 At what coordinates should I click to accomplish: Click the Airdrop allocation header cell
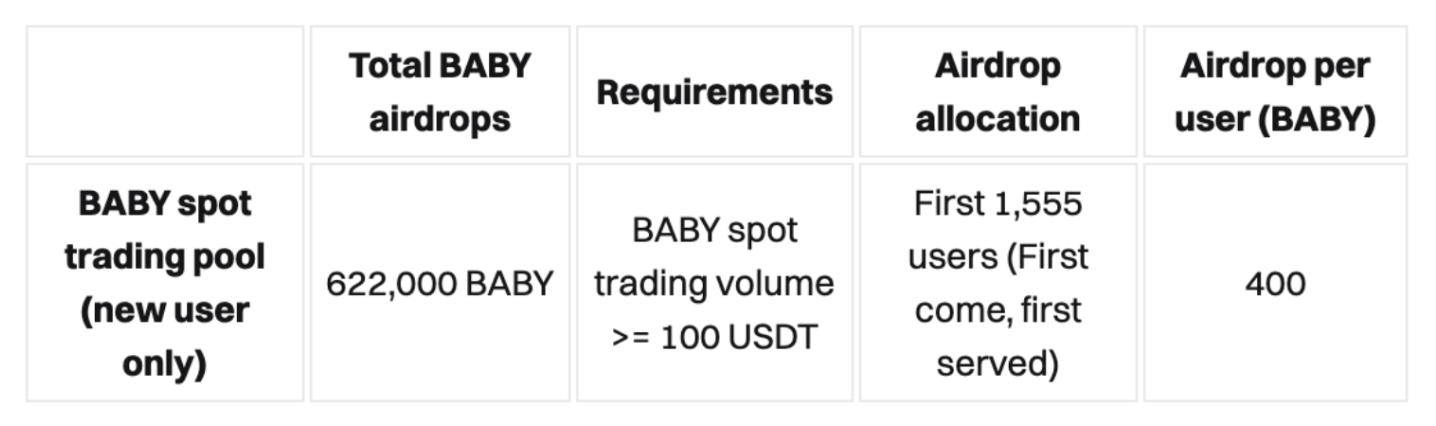[x=998, y=92]
